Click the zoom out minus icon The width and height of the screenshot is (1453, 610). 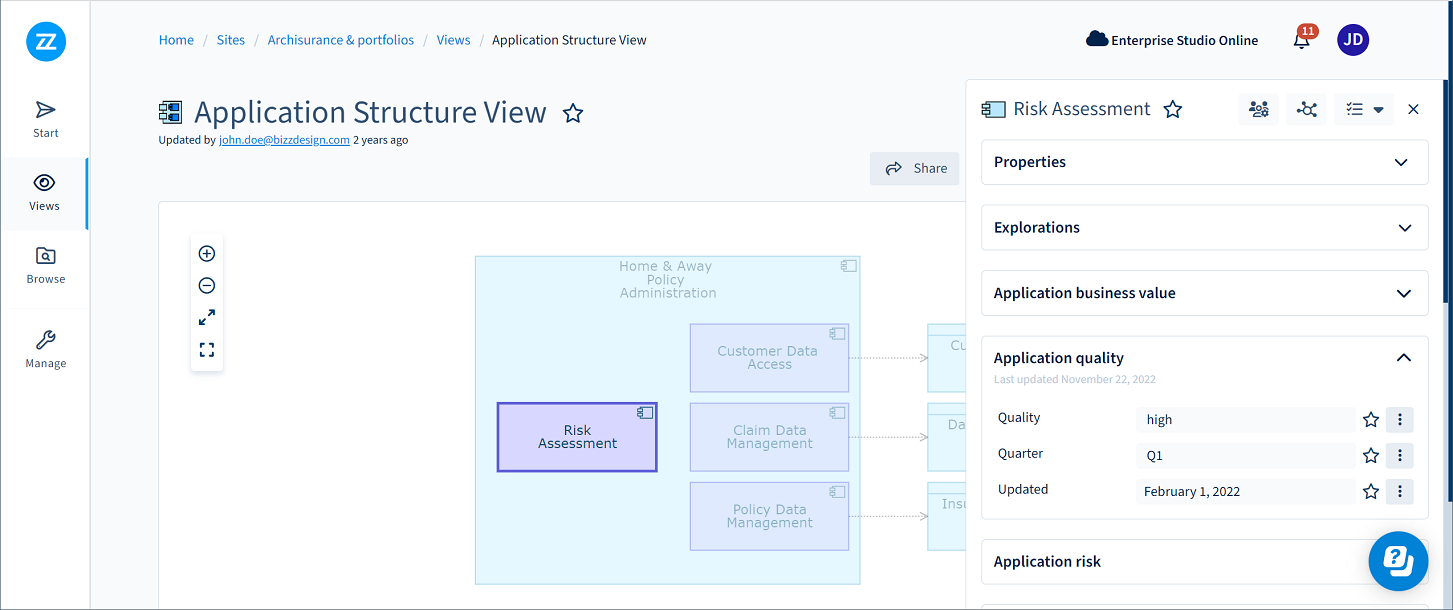pos(207,286)
